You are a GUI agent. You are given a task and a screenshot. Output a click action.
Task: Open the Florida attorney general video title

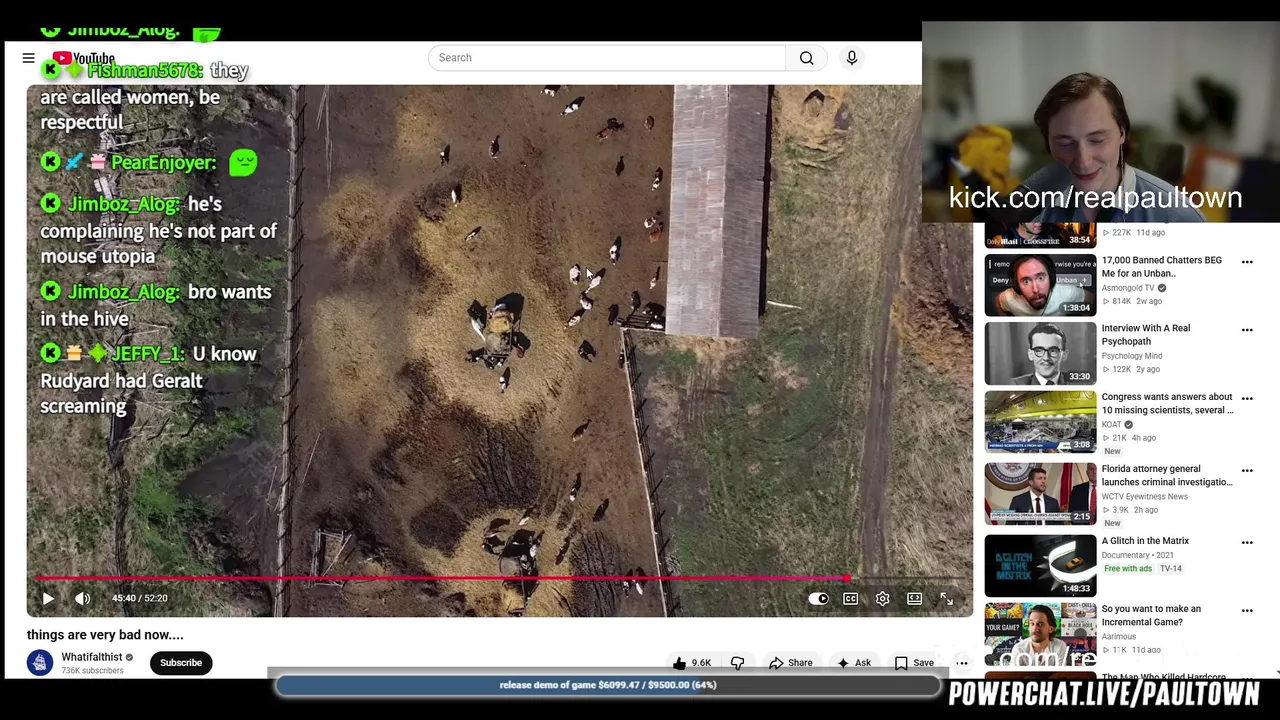1166,475
